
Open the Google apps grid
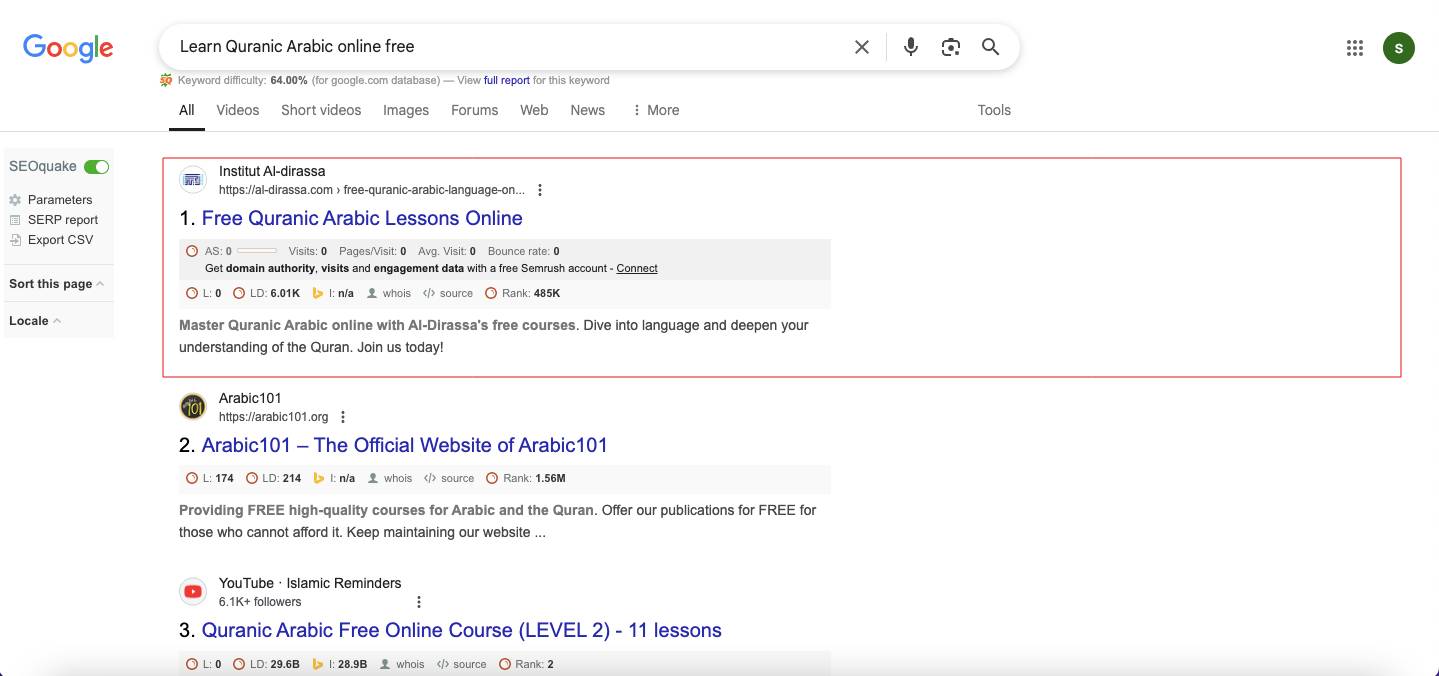(1355, 47)
